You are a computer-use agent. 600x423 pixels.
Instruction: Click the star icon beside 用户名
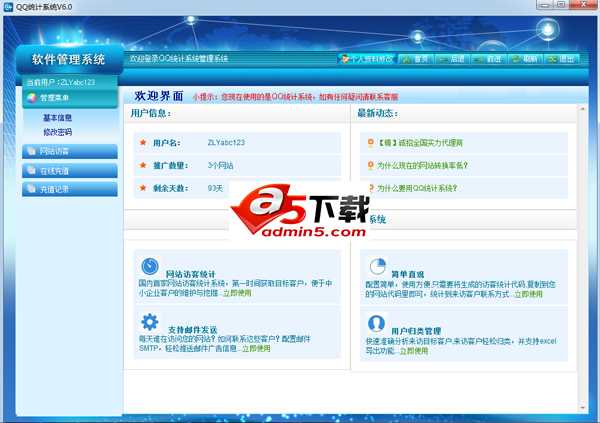click(143, 142)
